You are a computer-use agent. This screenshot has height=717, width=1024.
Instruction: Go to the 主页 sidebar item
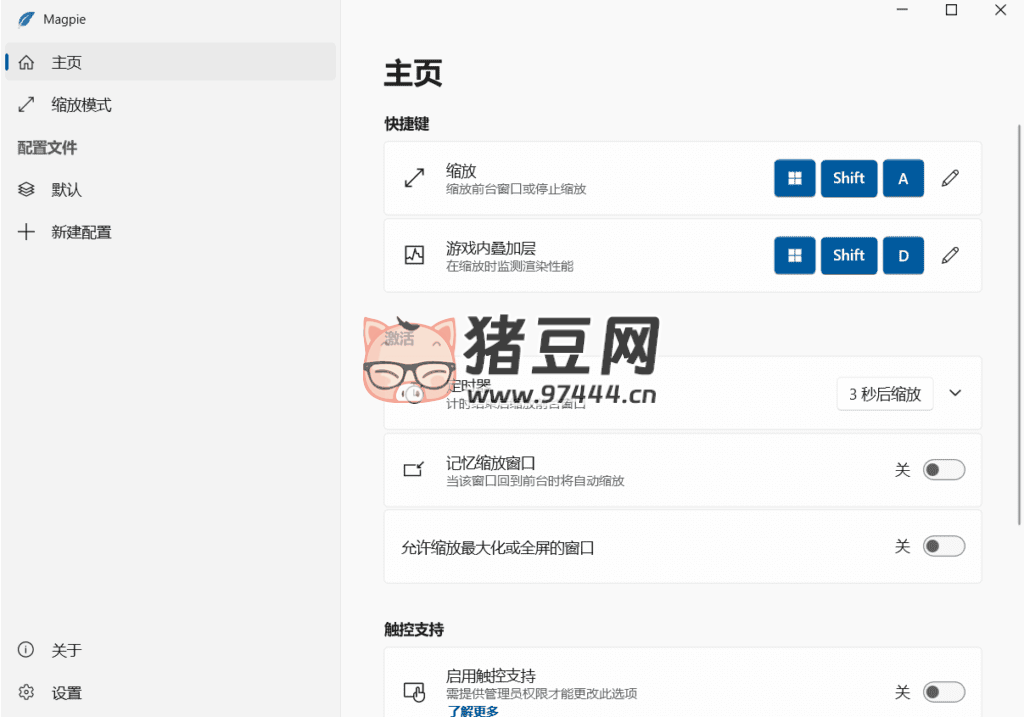pos(67,62)
